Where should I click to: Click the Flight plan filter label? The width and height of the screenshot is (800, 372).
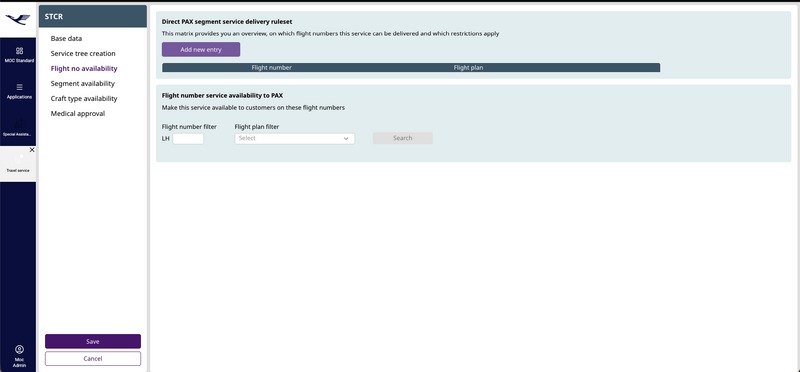pyautogui.click(x=257, y=127)
